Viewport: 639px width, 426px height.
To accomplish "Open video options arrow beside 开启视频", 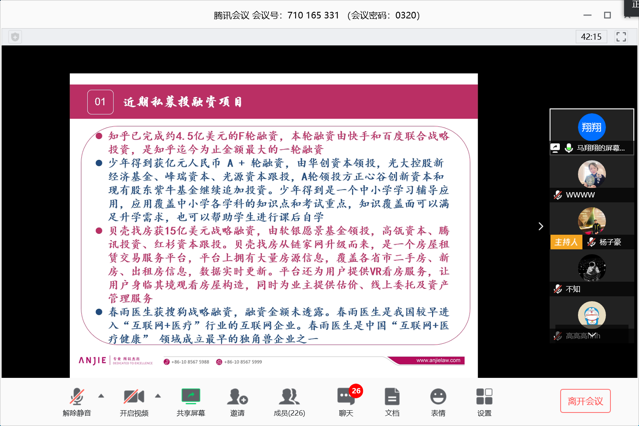I will click(158, 396).
